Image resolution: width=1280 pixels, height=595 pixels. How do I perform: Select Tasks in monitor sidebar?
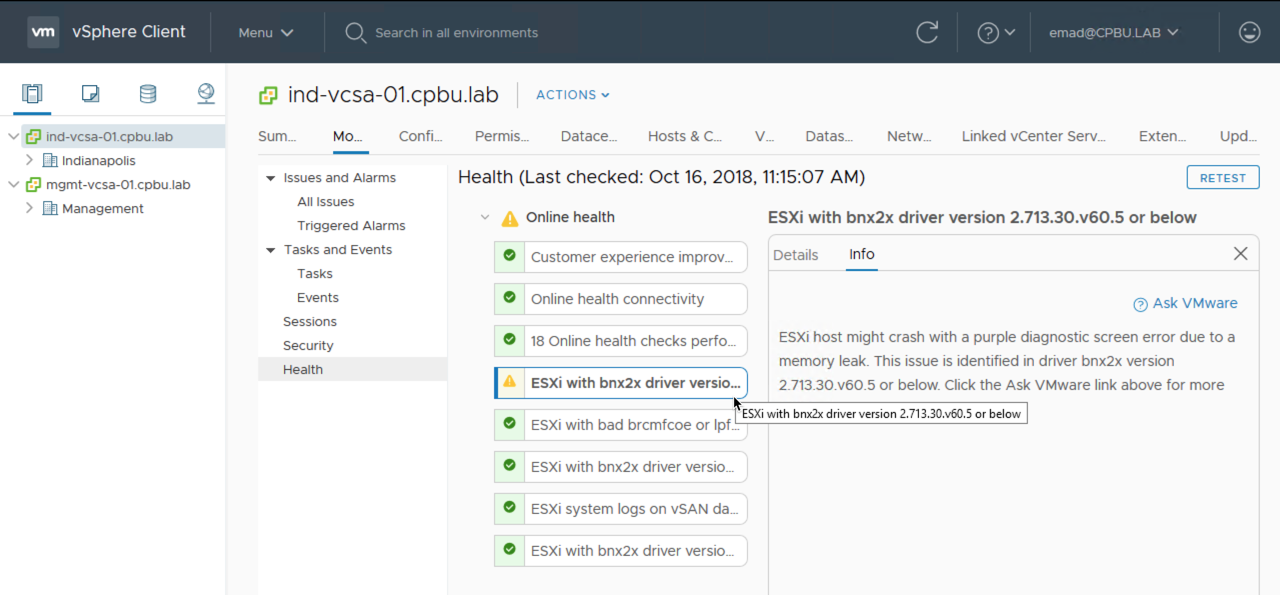tap(315, 274)
